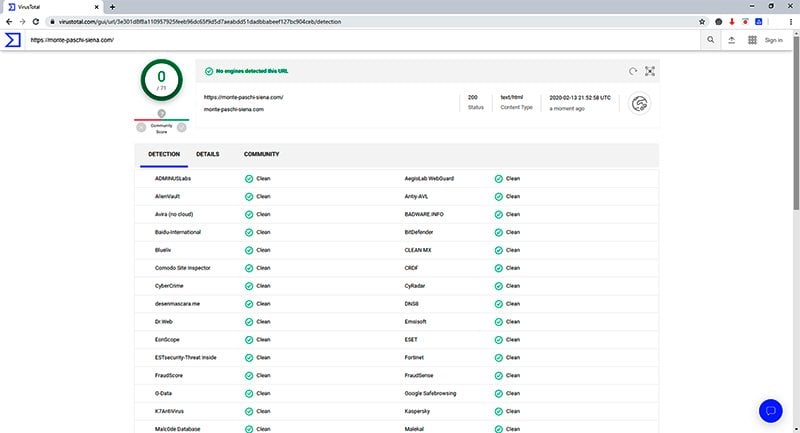
Task: Switch to the DETECTION tab
Action: [164, 154]
